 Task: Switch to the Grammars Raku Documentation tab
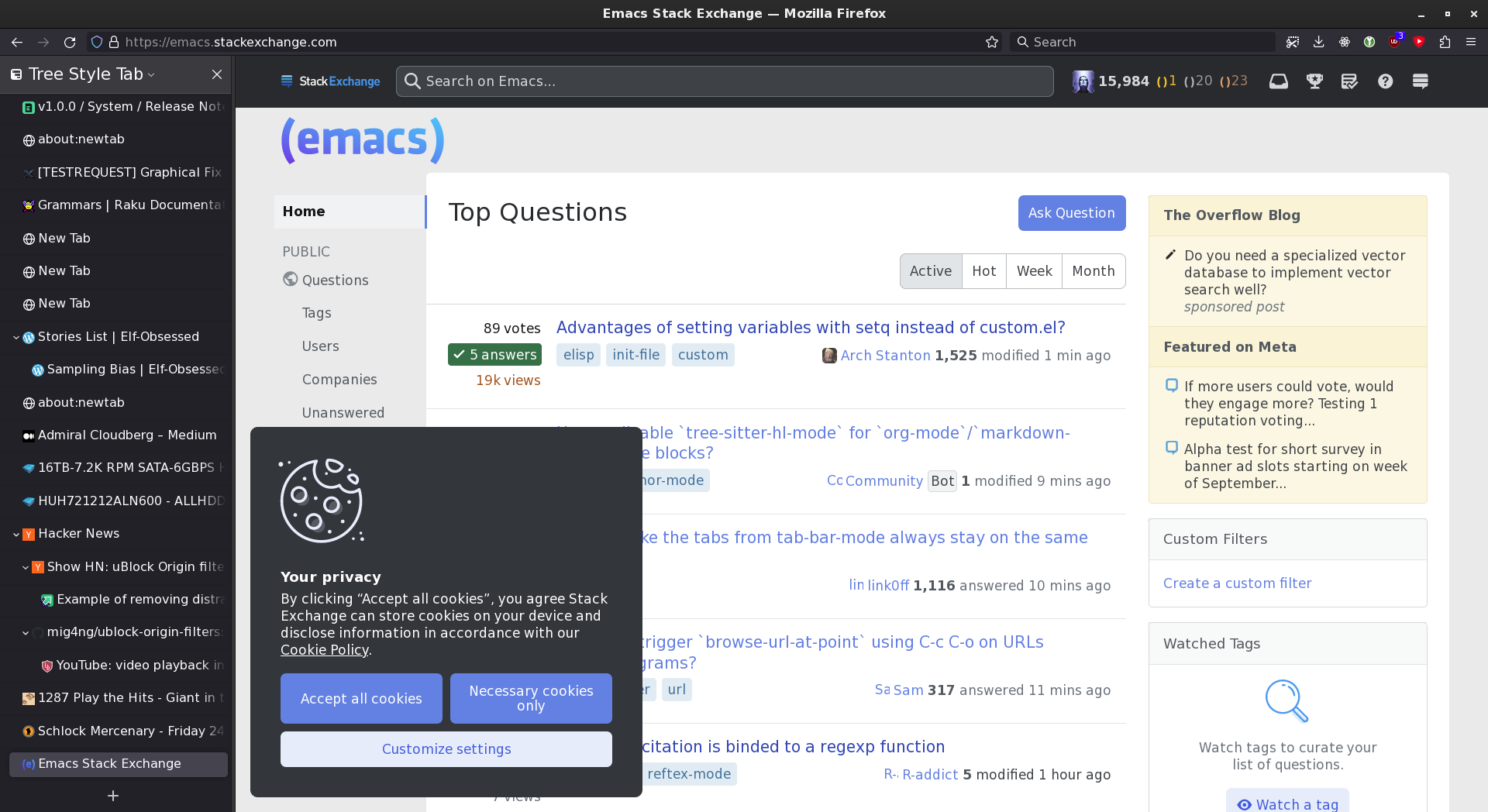(118, 205)
